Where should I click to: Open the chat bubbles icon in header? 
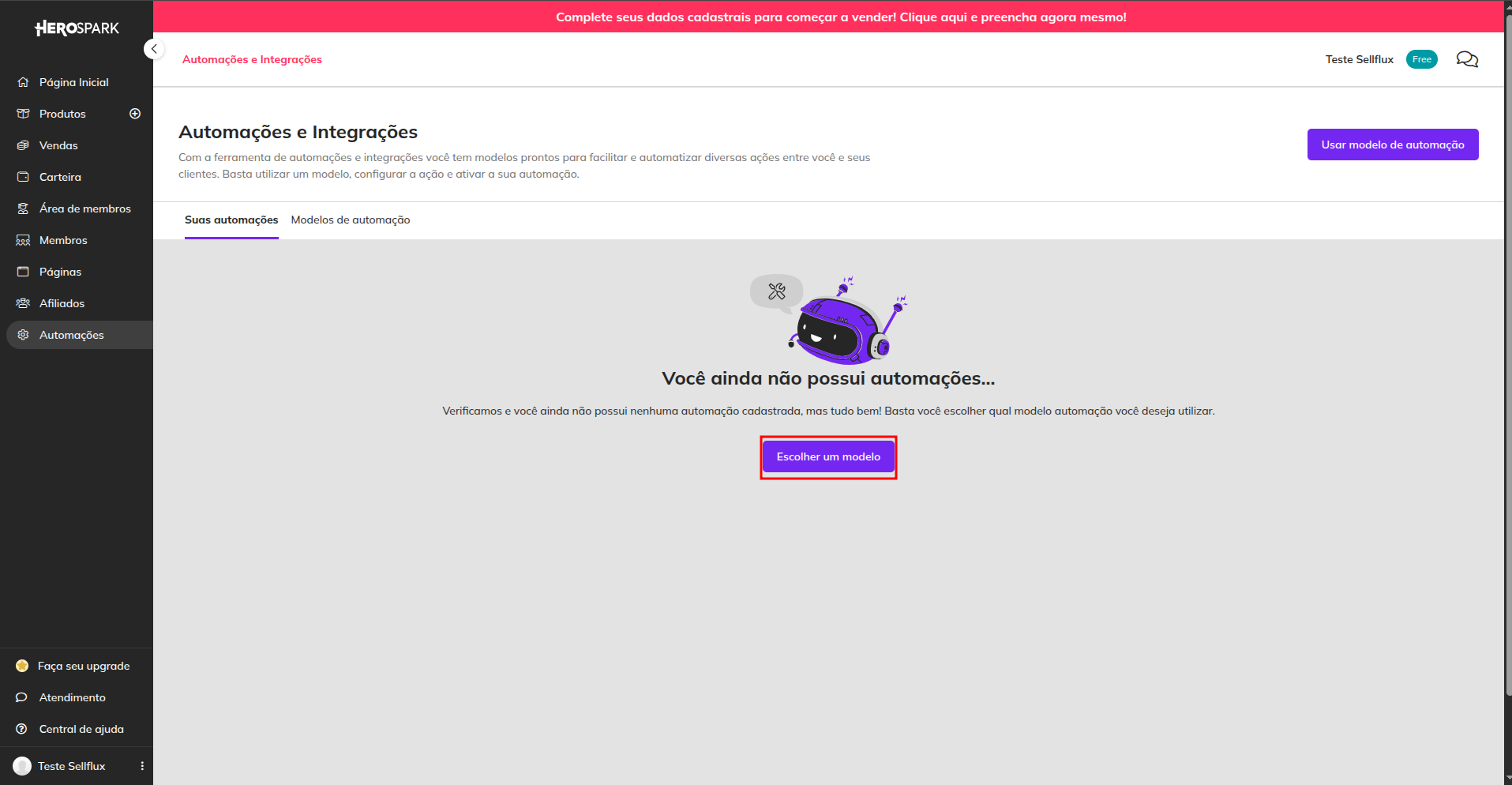coord(1467,59)
